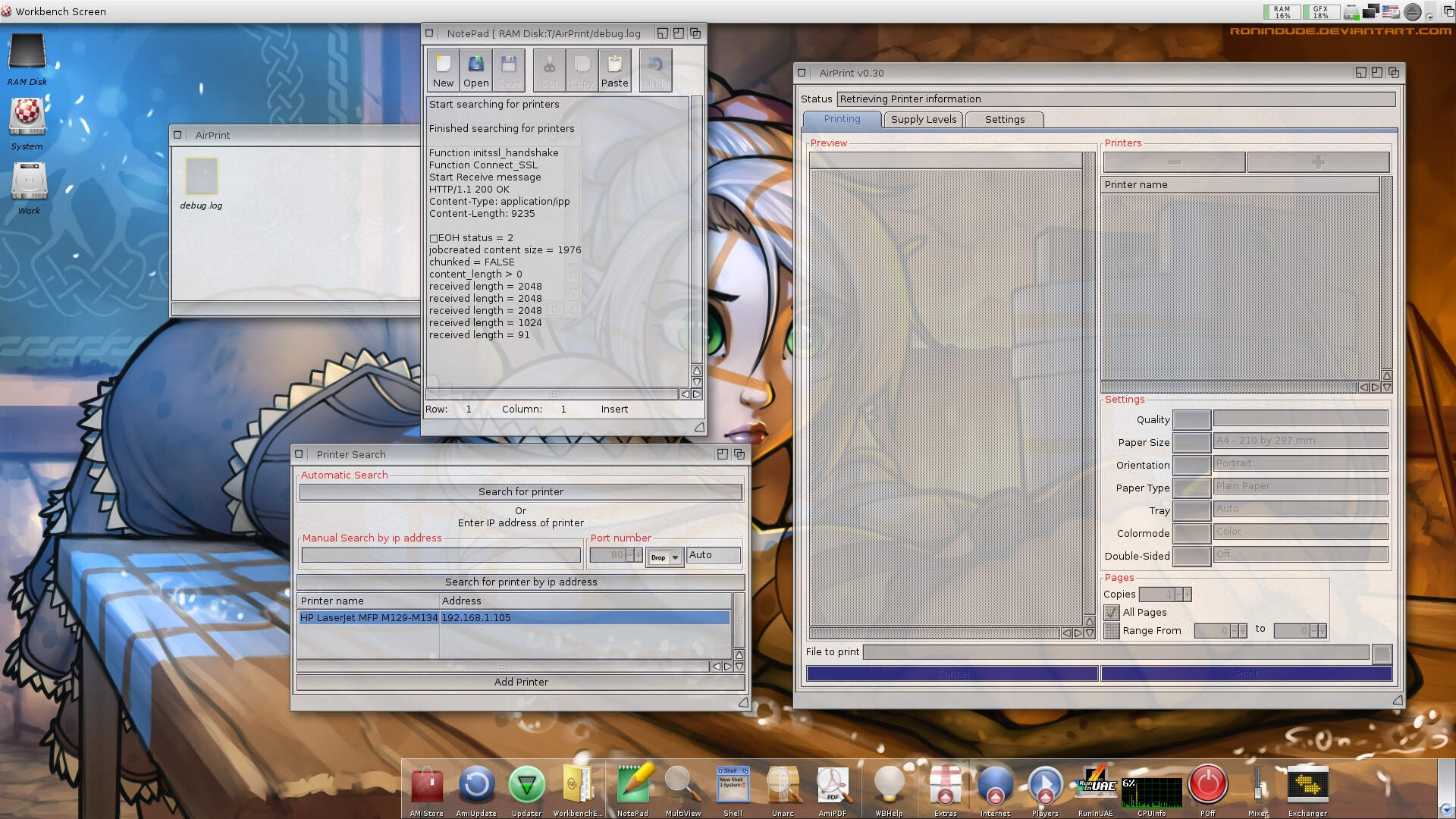The image size is (1456, 819).
Task: Click the US flag keyboard icon in title bar
Action: point(1391,11)
